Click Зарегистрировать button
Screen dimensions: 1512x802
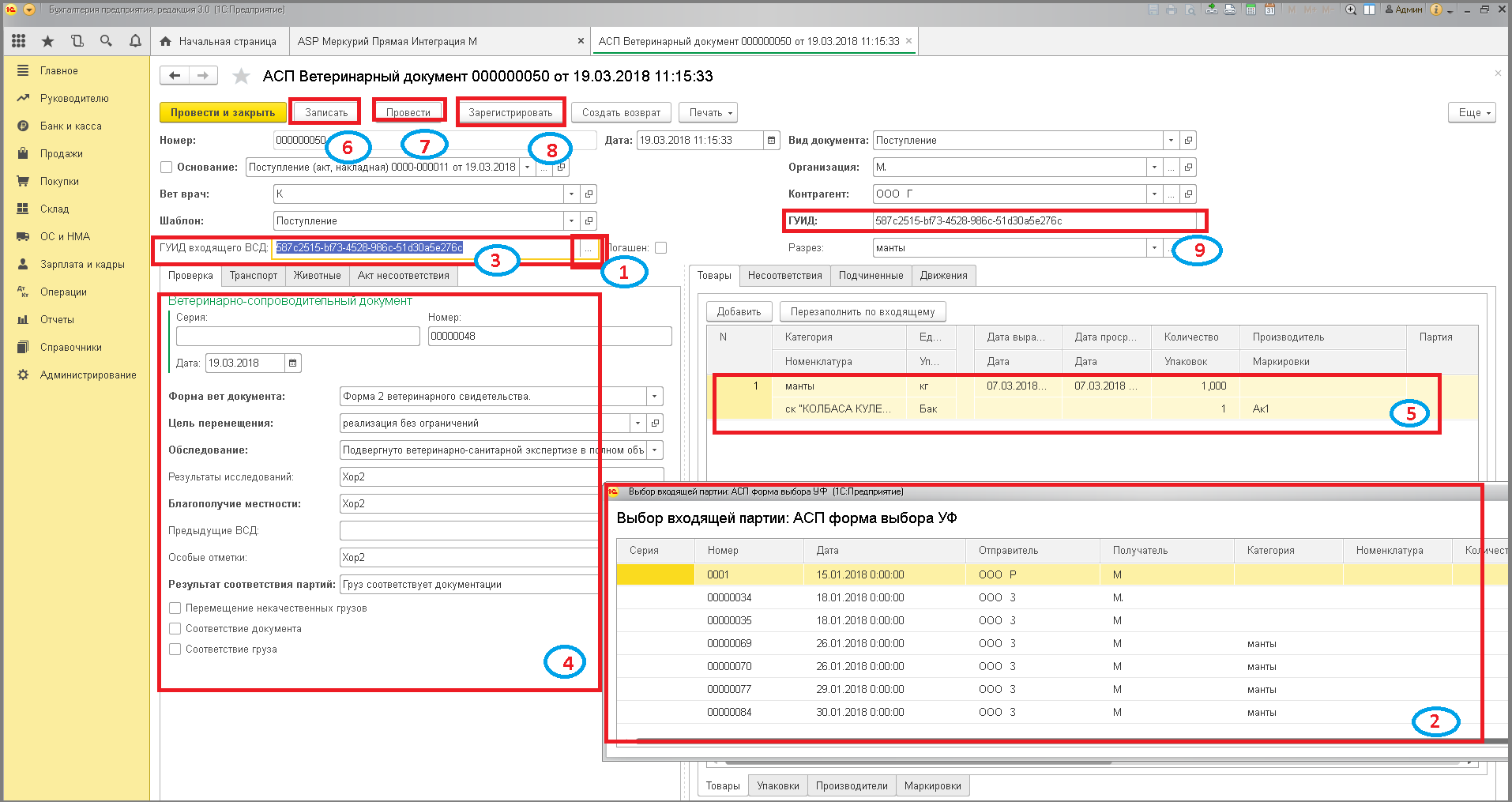[510, 112]
